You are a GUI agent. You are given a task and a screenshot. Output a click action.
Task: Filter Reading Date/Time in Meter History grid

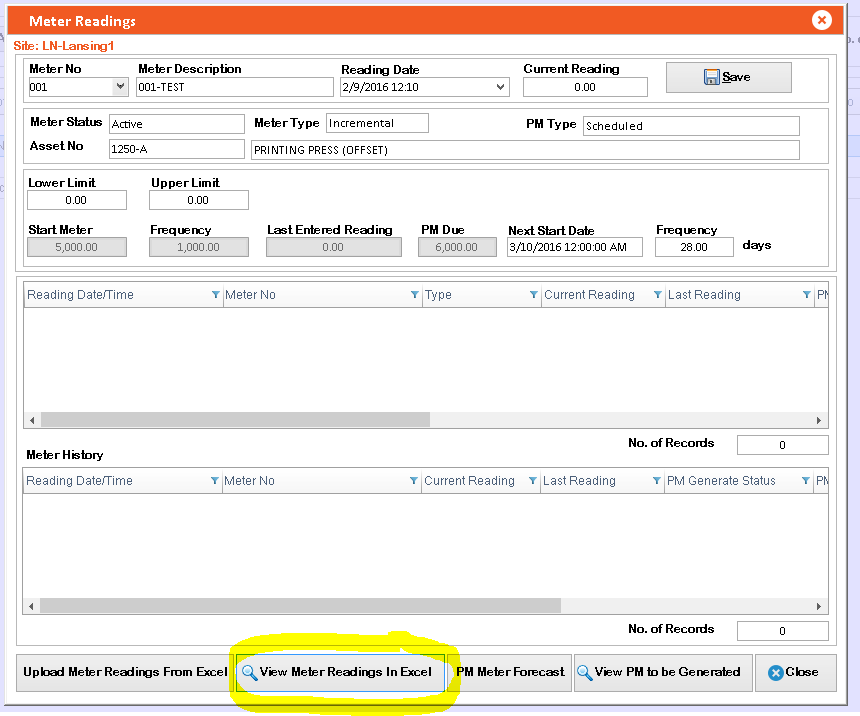[x=214, y=481]
